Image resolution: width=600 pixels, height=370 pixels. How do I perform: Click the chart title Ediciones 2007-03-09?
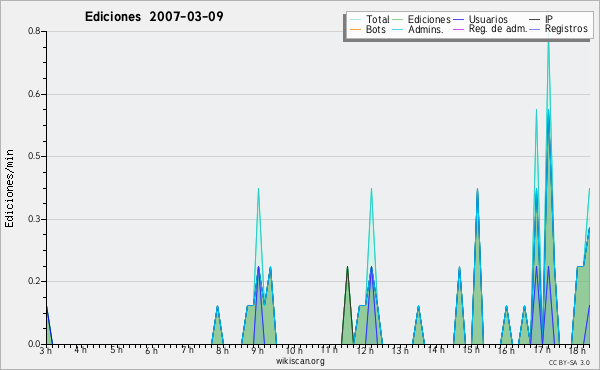click(x=154, y=17)
